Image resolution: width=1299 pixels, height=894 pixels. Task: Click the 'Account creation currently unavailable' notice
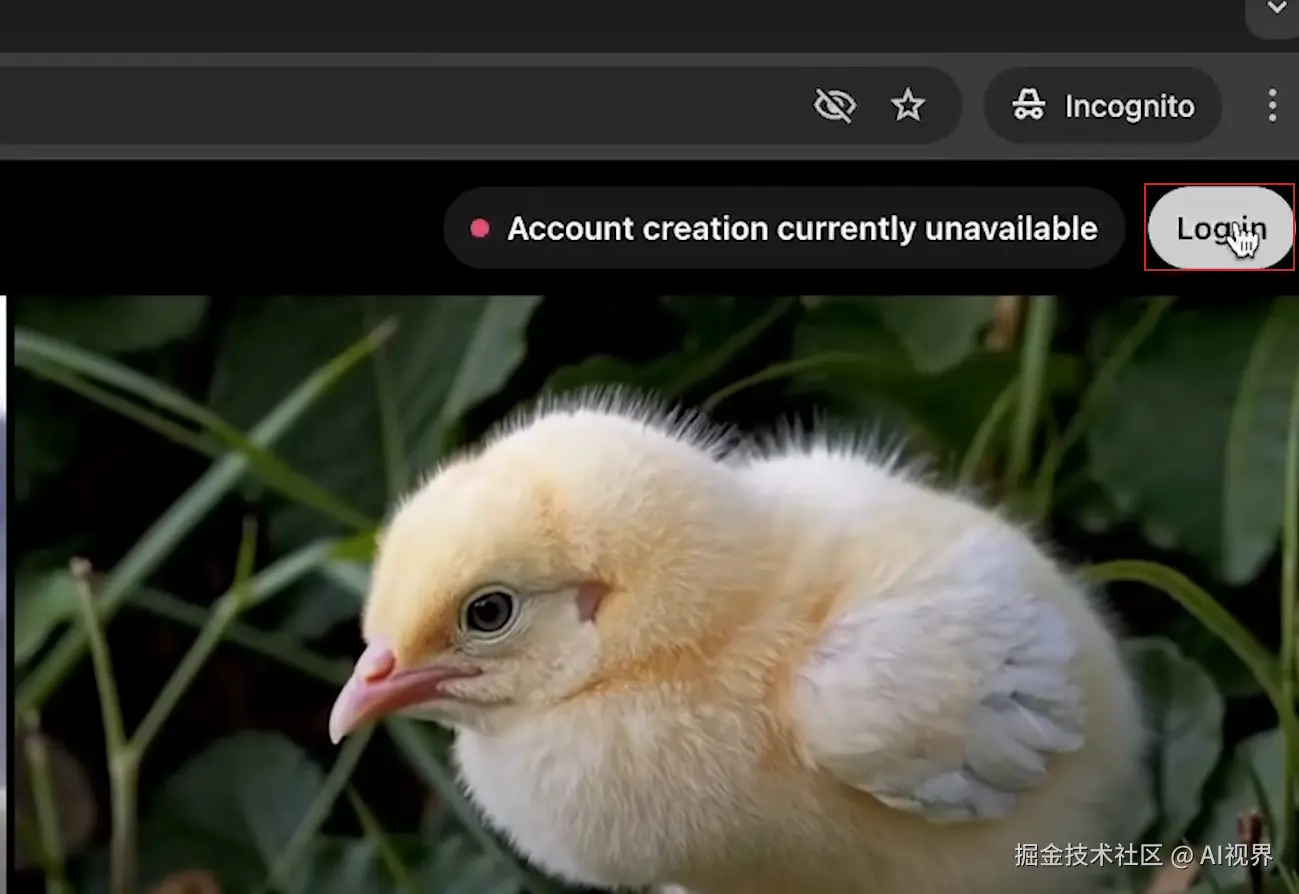[x=785, y=228]
